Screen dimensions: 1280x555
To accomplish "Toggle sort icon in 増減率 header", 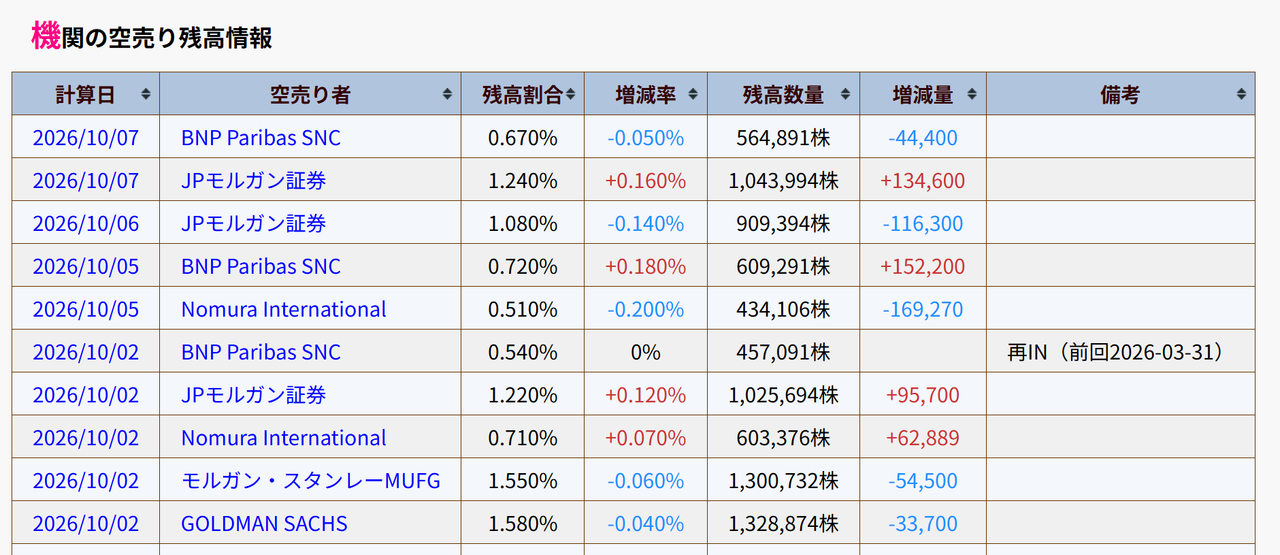I will [694, 95].
